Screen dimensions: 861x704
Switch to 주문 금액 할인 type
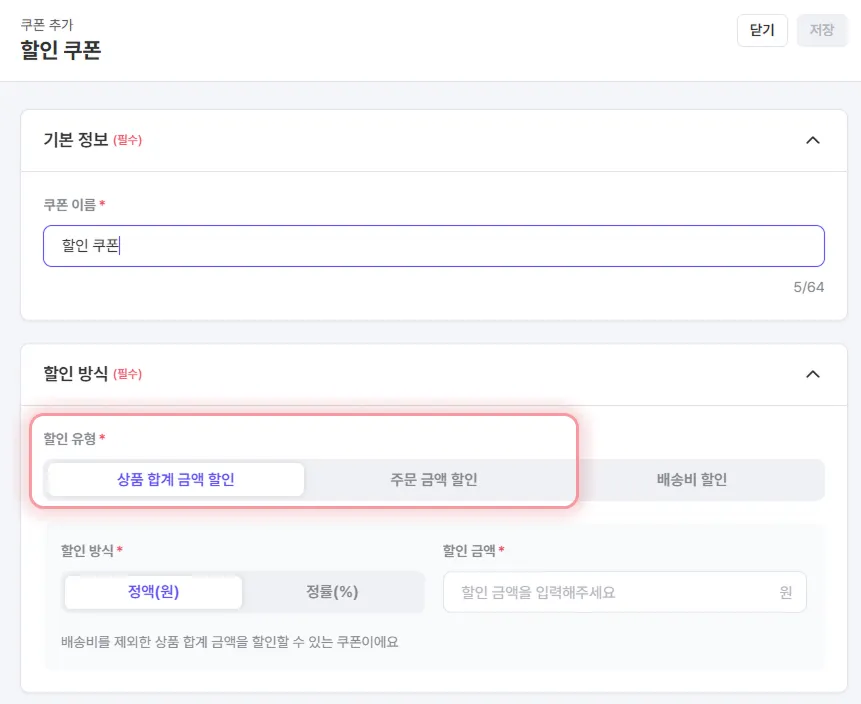433,479
